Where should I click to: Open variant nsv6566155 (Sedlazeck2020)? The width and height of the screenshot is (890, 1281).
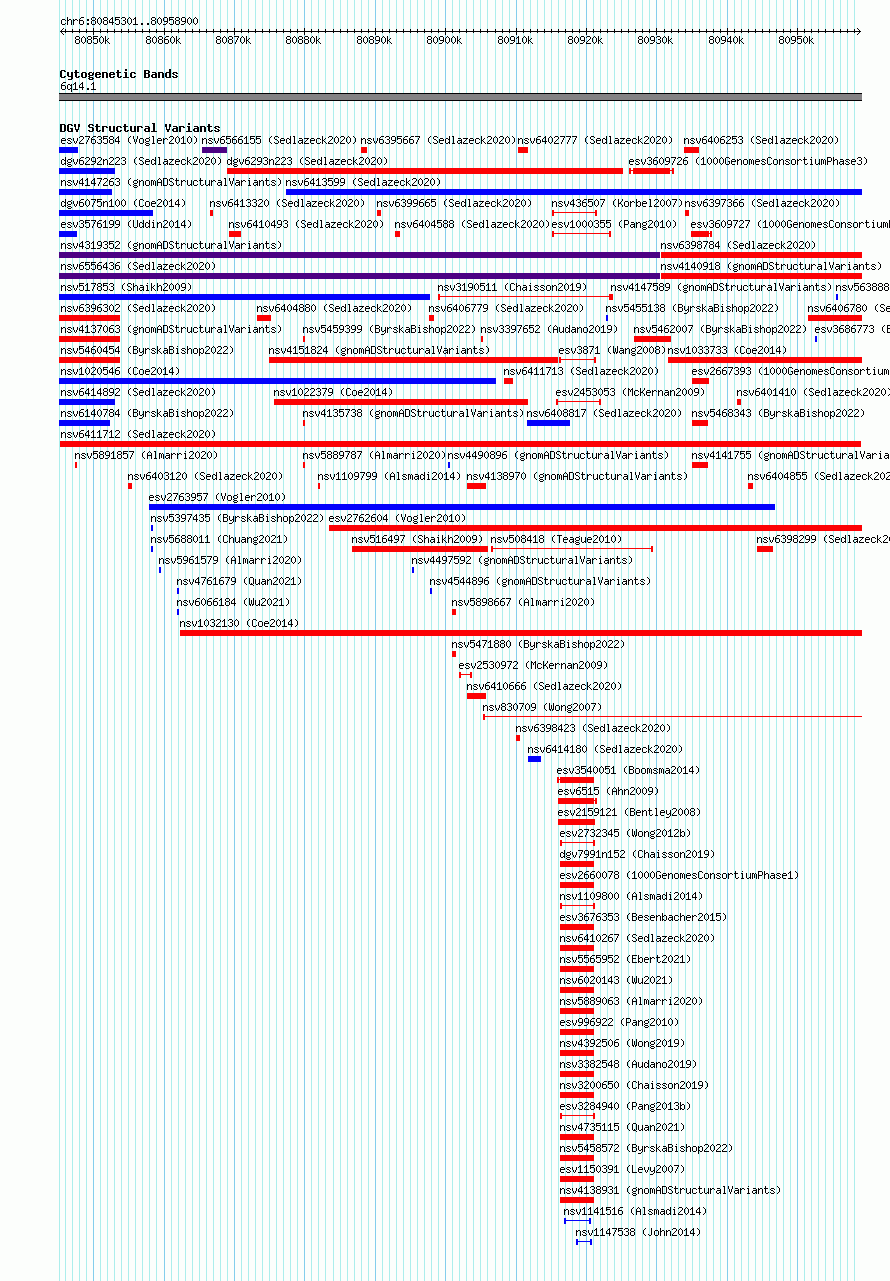(x=279, y=140)
